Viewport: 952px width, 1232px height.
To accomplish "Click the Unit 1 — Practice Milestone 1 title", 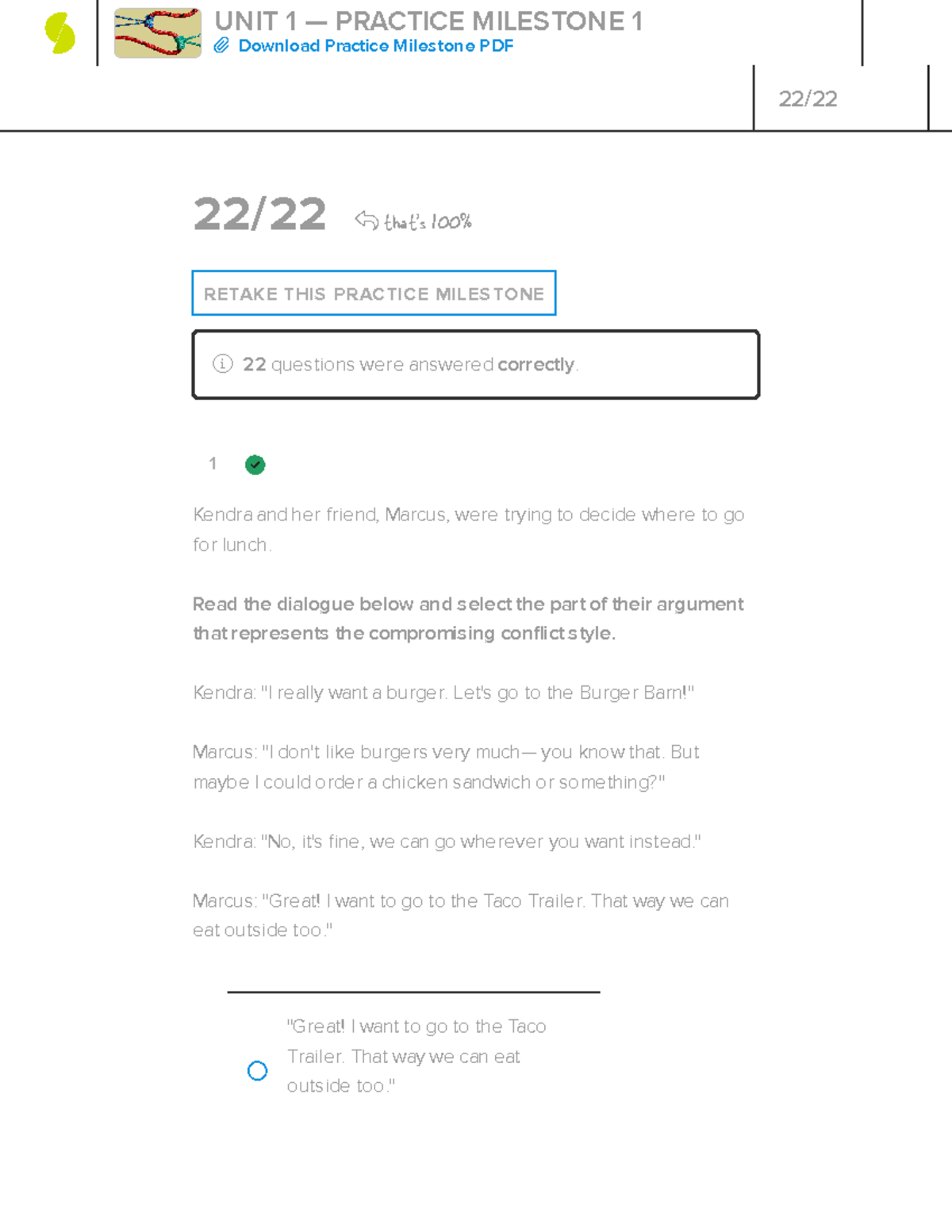I will [428, 21].
